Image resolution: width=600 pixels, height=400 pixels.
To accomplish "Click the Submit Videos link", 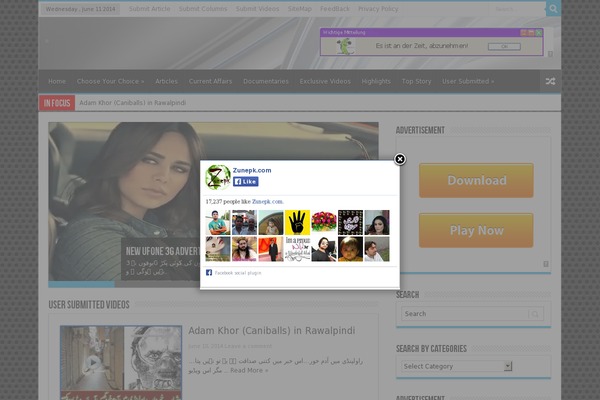I will point(257,8).
